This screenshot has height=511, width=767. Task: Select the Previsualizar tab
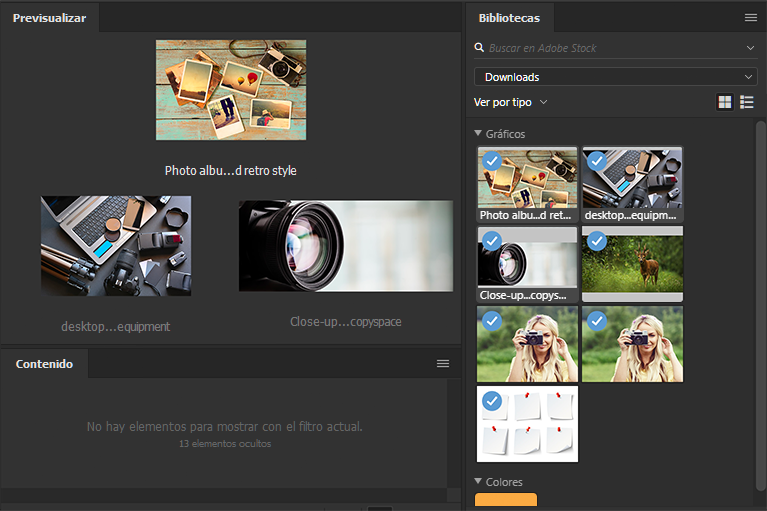click(49, 18)
